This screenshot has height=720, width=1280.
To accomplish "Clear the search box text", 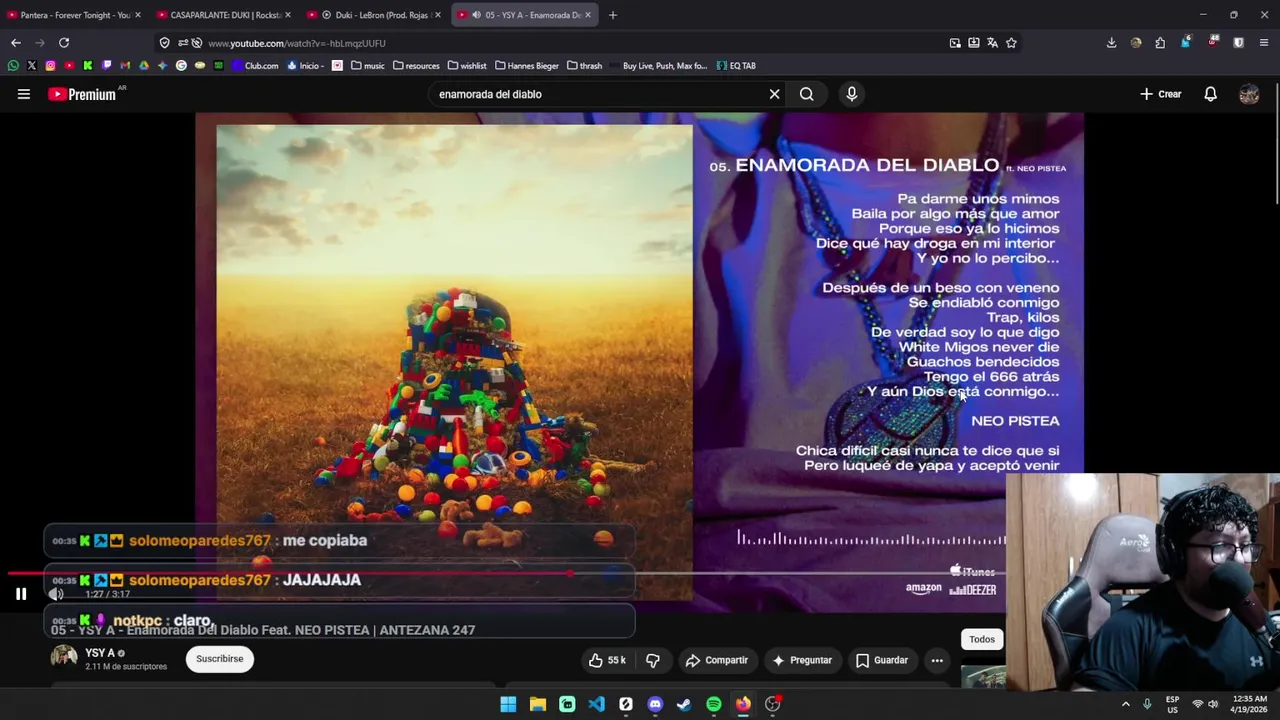I will (774, 94).
